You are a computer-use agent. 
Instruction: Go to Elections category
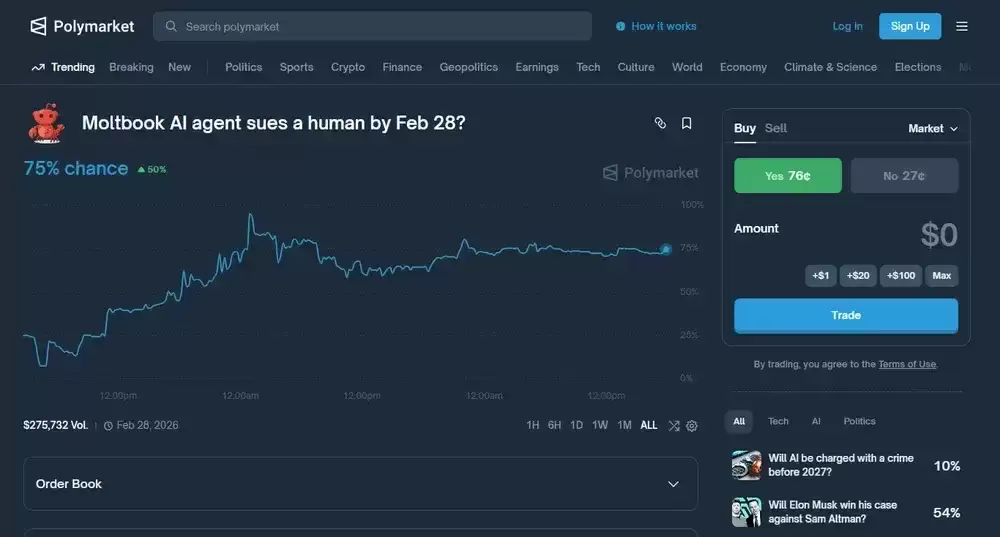[918, 67]
